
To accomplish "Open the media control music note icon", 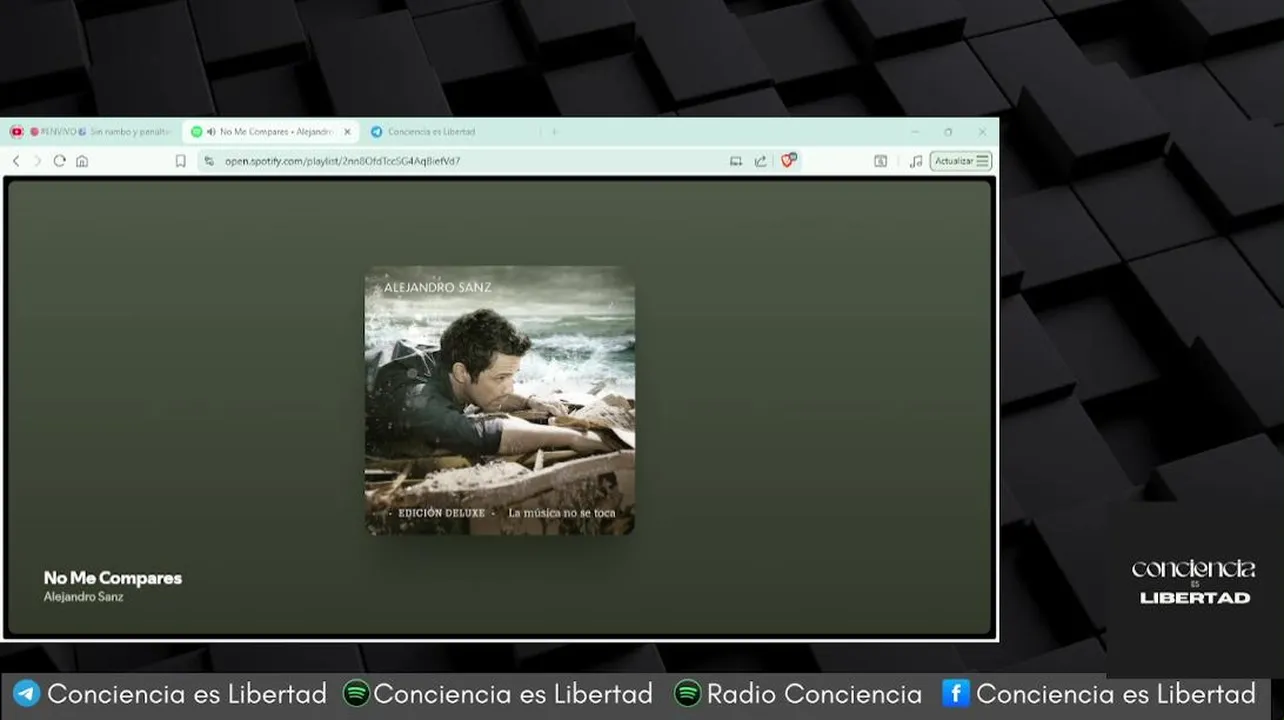I will pos(915,161).
